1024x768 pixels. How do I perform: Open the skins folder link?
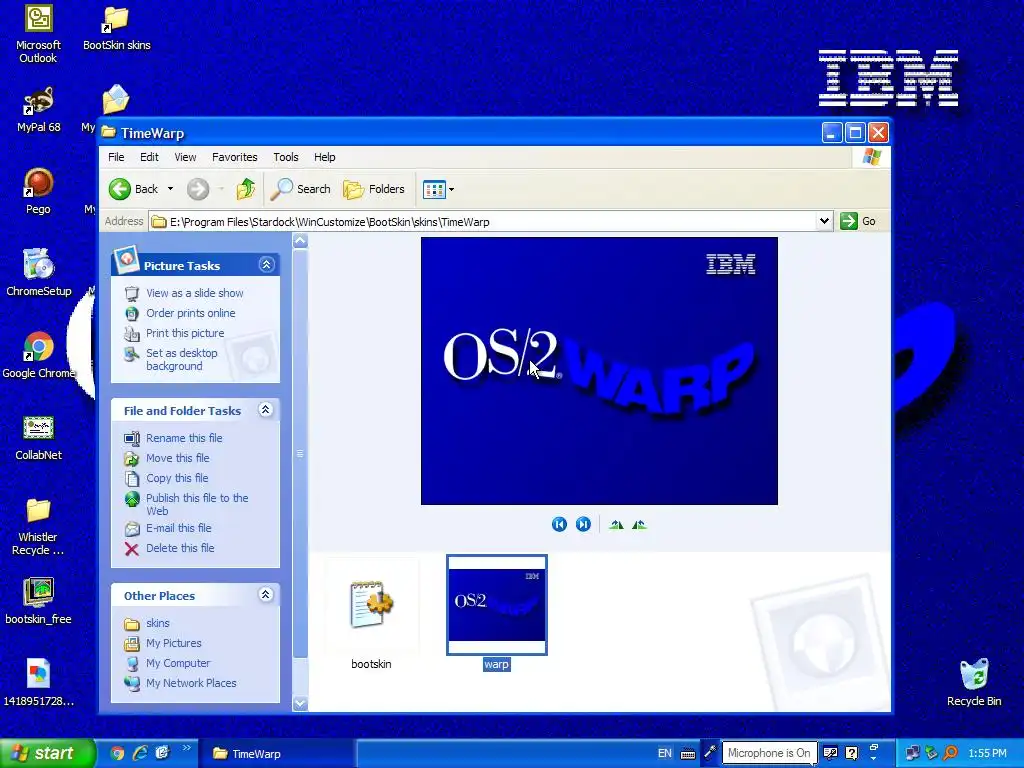click(x=157, y=623)
